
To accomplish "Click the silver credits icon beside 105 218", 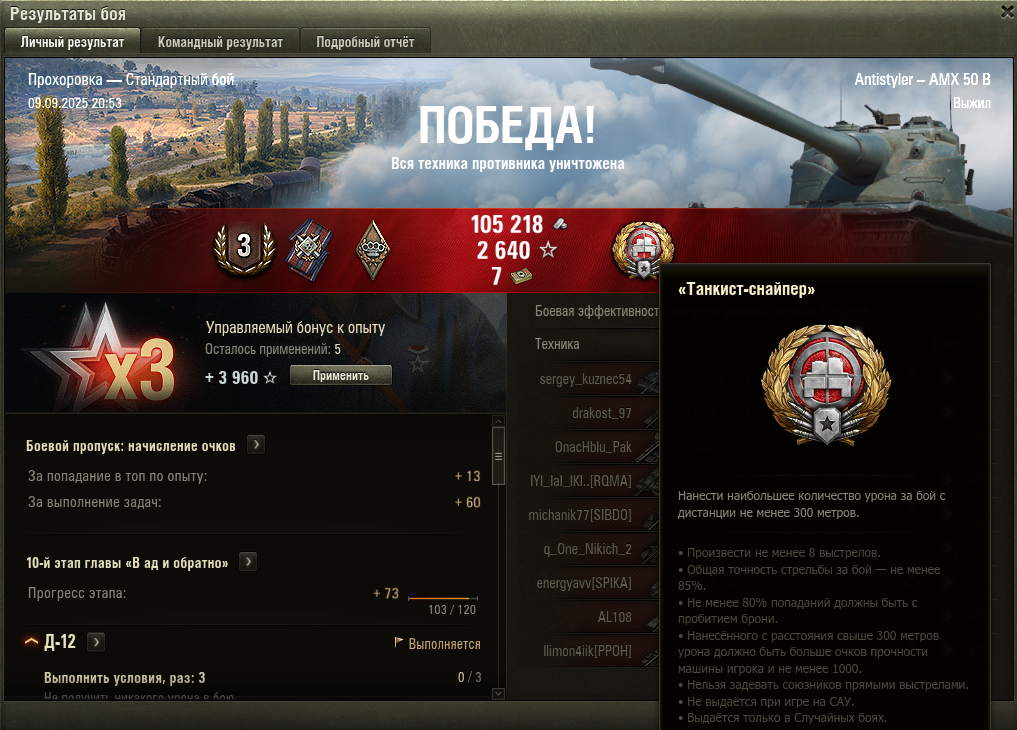I will 560,224.
